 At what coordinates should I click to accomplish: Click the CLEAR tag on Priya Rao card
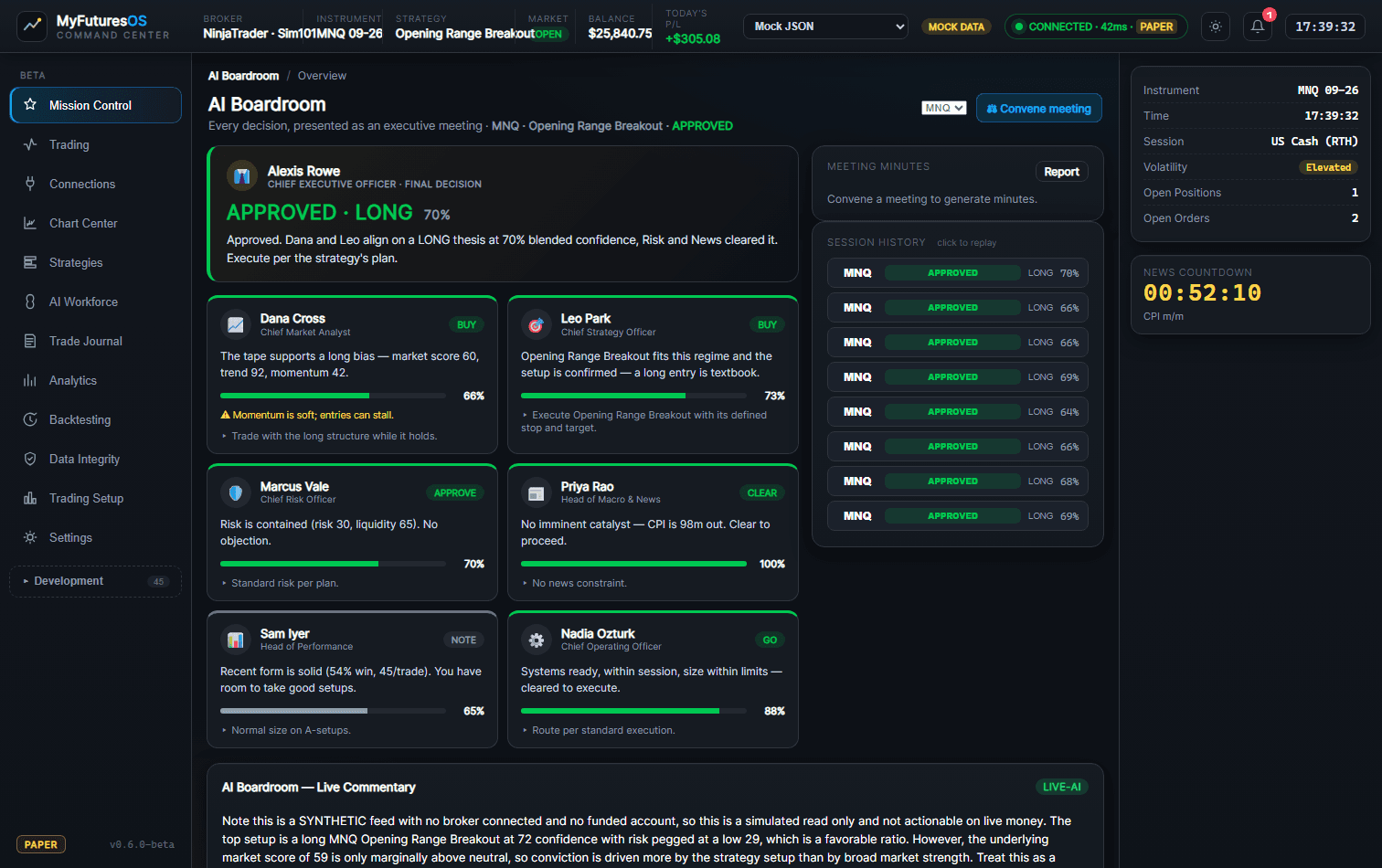[x=761, y=492]
